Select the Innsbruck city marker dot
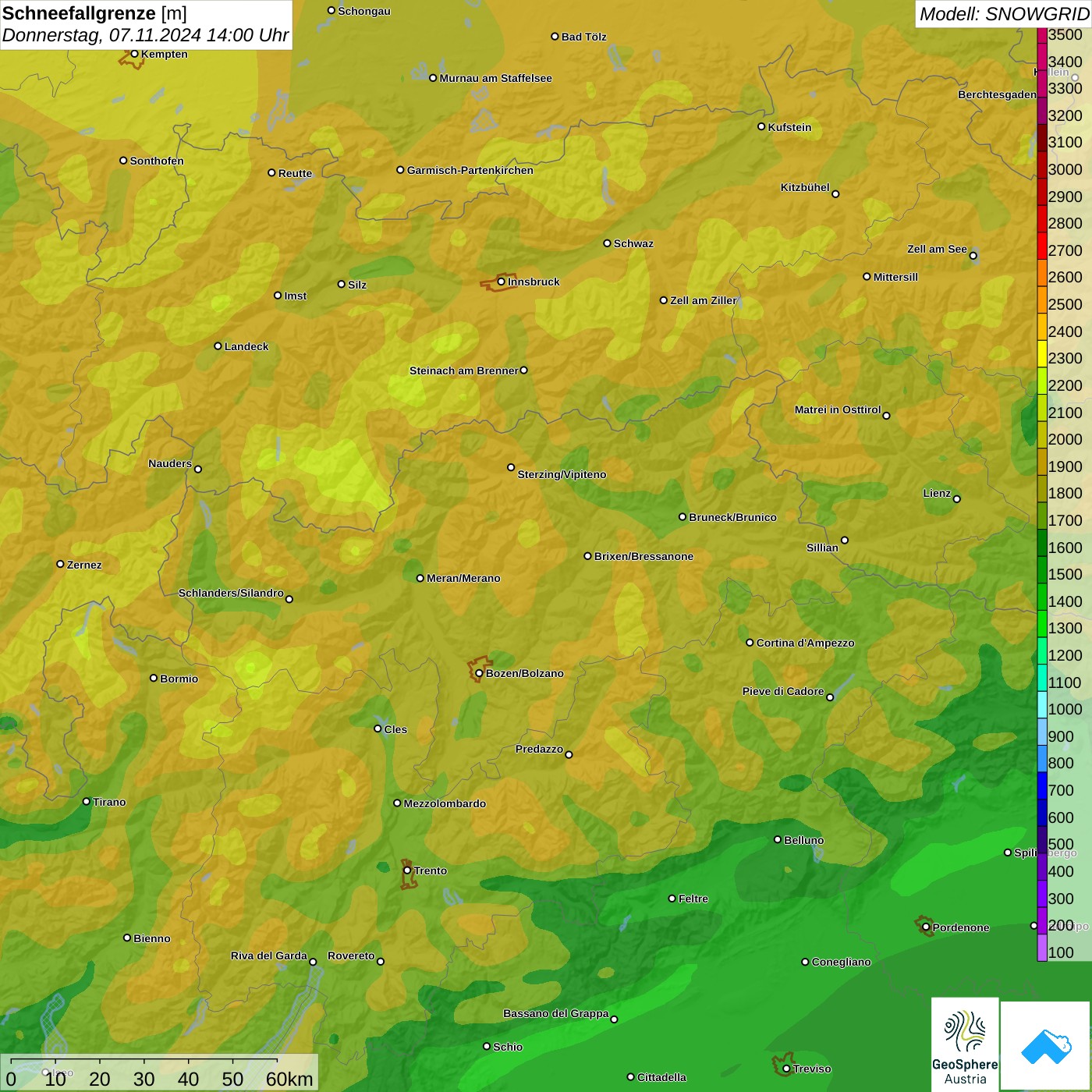Screen dimensions: 1092x1092 pos(502,282)
